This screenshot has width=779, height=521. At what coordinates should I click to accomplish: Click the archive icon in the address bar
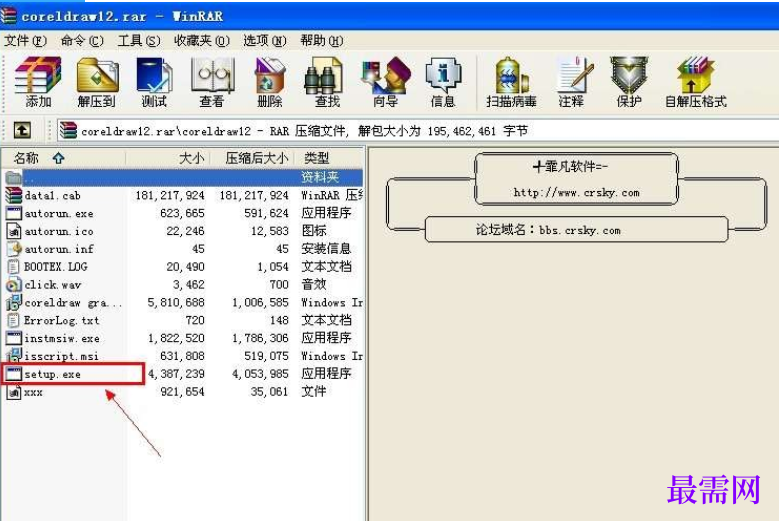[68, 131]
